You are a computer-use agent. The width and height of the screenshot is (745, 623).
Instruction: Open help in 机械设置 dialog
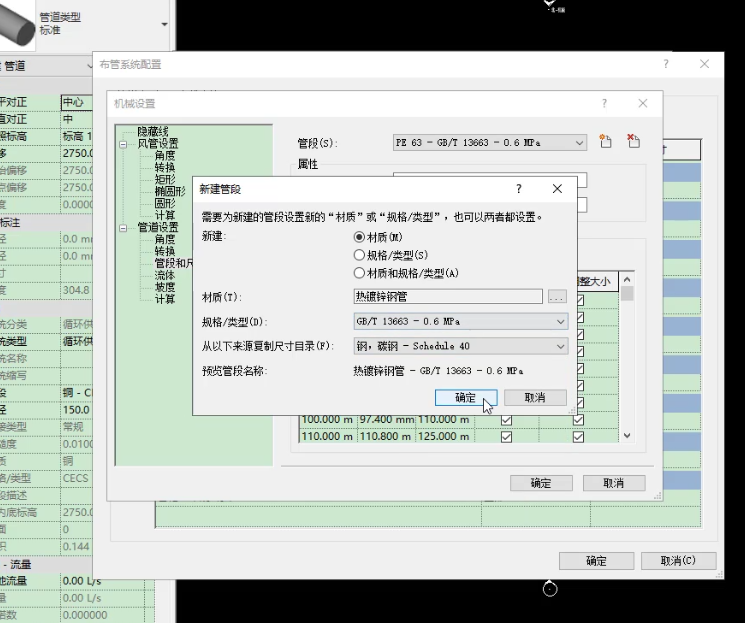point(604,103)
